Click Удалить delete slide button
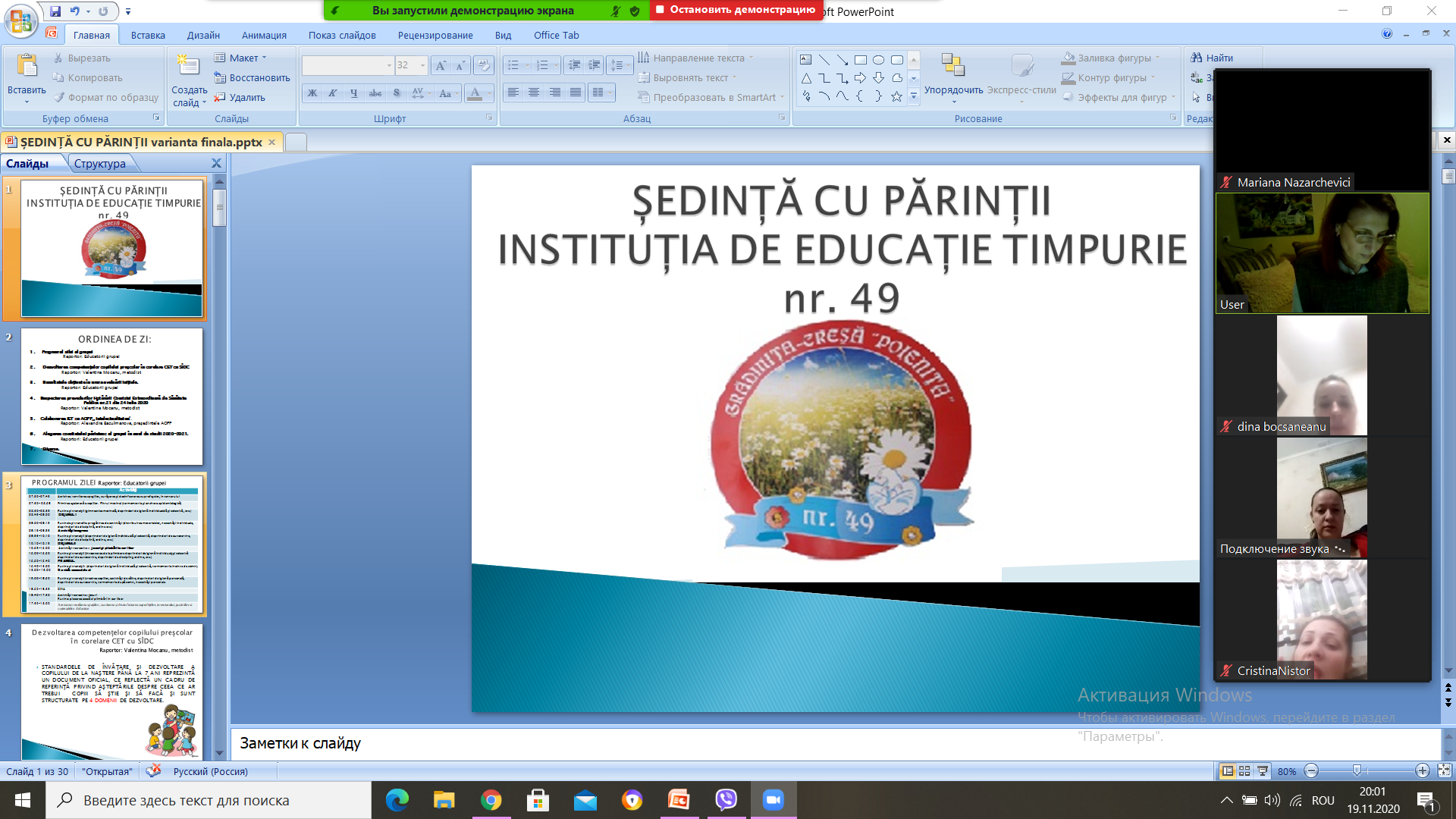The height and width of the screenshot is (819, 1456). (x=240, y=98)
